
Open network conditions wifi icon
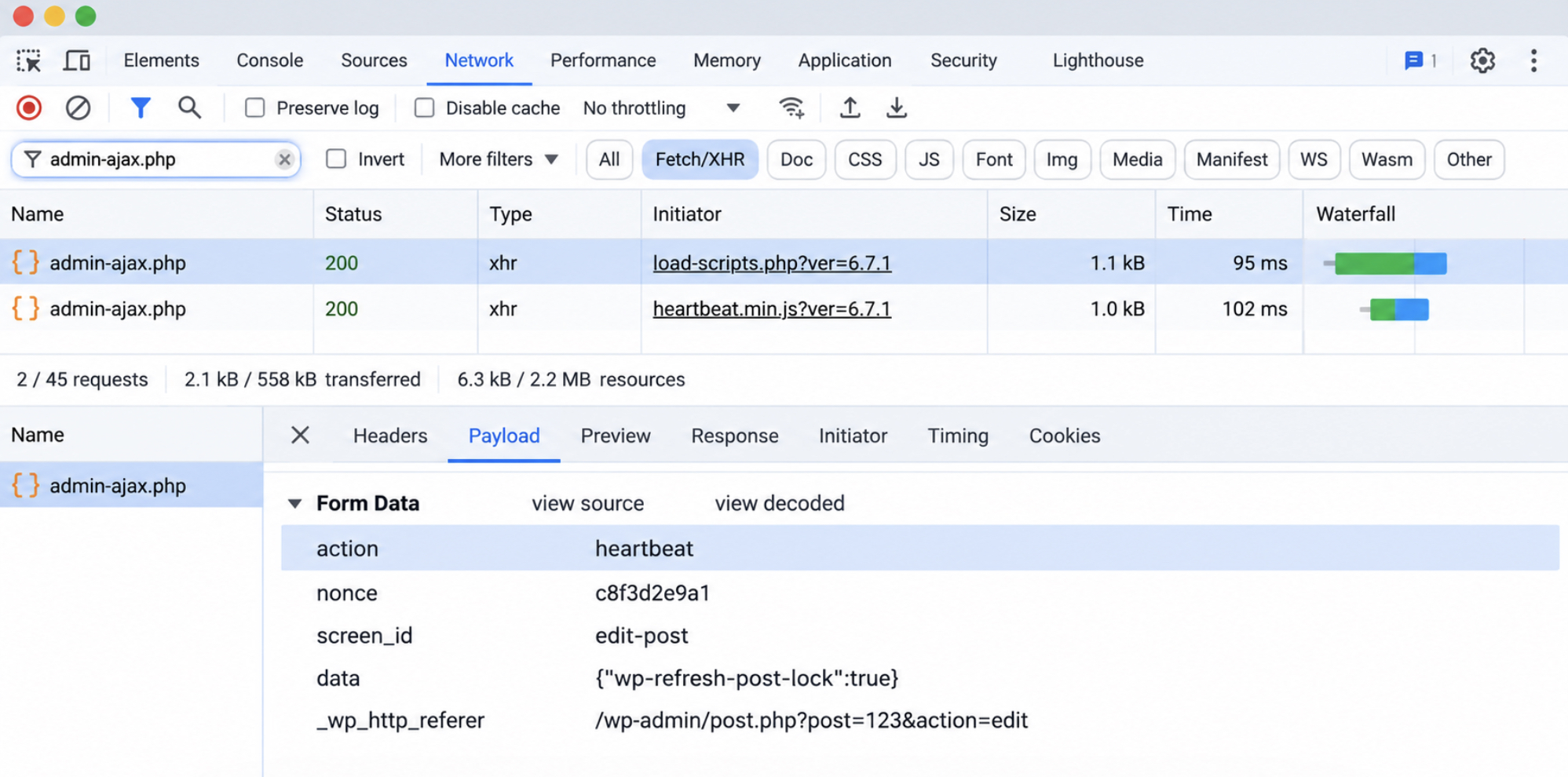tap(791, 108)
